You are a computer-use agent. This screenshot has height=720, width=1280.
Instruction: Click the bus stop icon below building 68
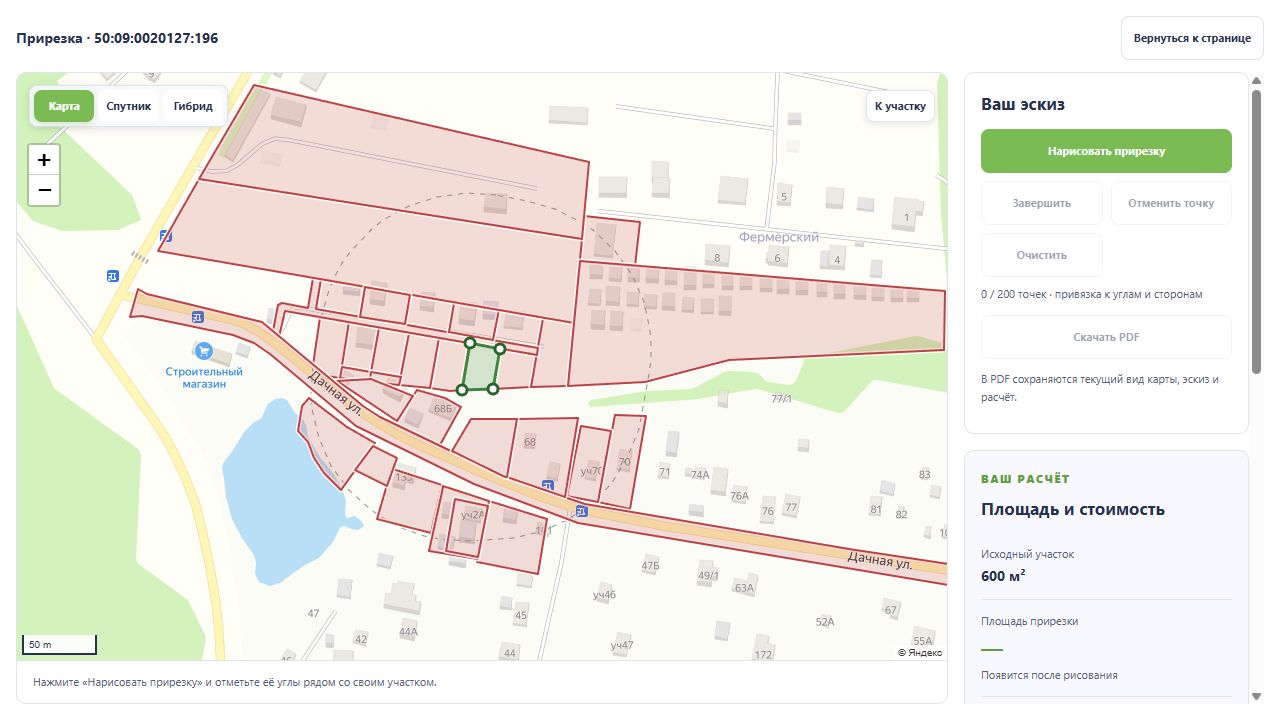tap(547, 485)
